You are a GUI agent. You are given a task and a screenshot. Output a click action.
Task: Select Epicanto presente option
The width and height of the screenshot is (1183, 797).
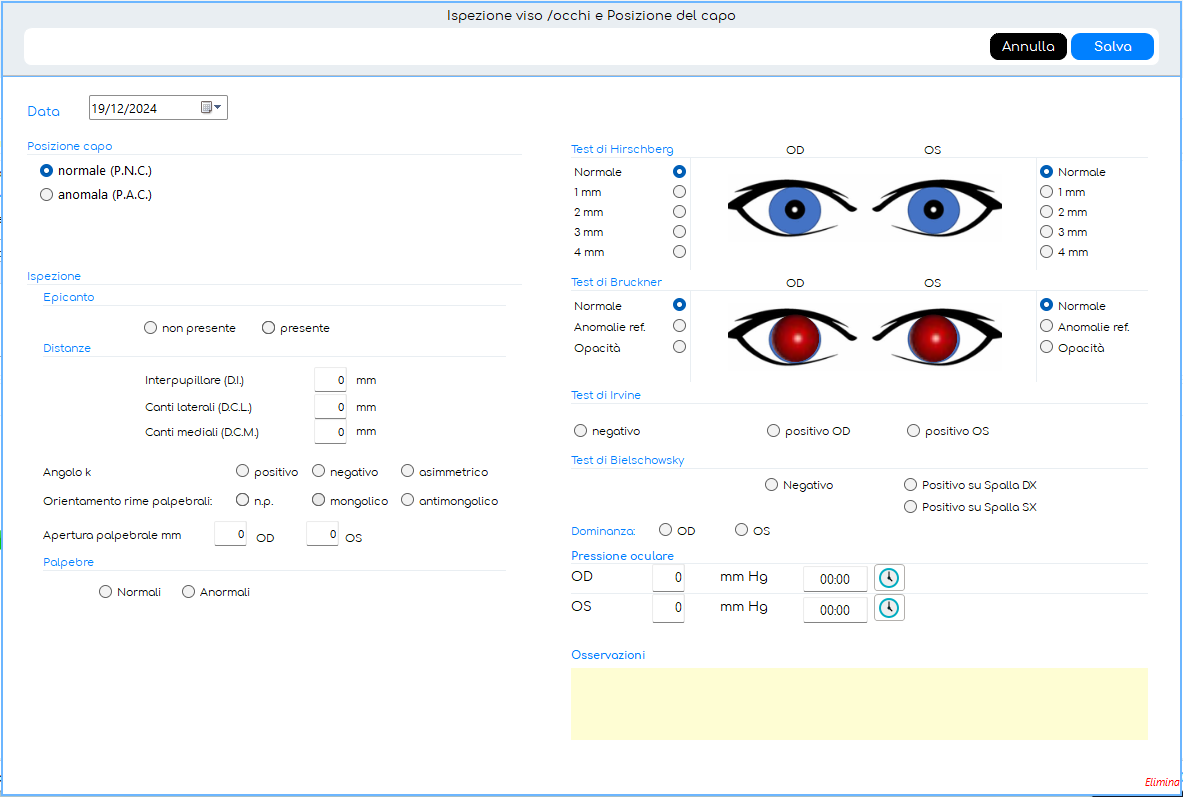[x=268, y=328]
